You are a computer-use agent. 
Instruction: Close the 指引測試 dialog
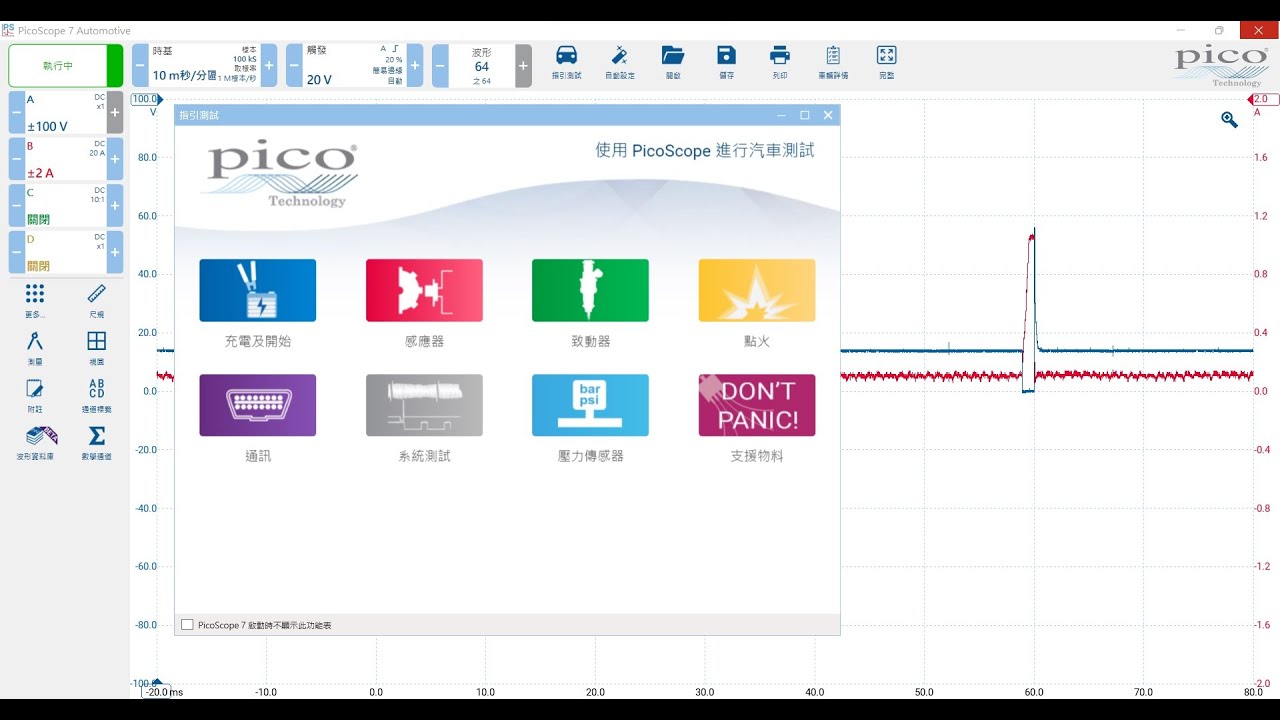828,115
